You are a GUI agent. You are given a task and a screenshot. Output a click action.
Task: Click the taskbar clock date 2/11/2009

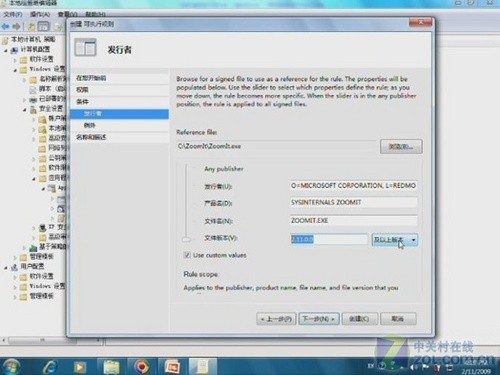click(476, 371)
